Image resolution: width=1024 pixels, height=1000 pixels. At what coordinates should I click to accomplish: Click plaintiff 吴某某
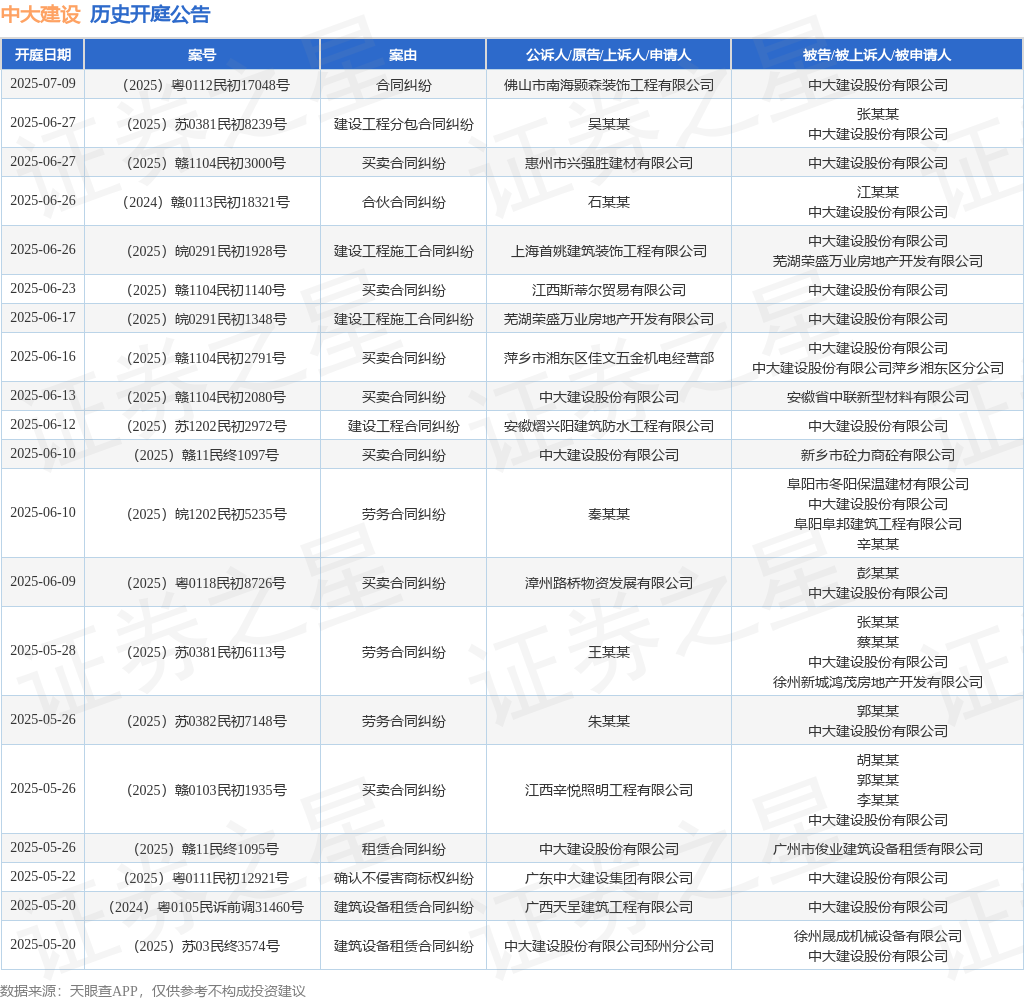(609, 124)
